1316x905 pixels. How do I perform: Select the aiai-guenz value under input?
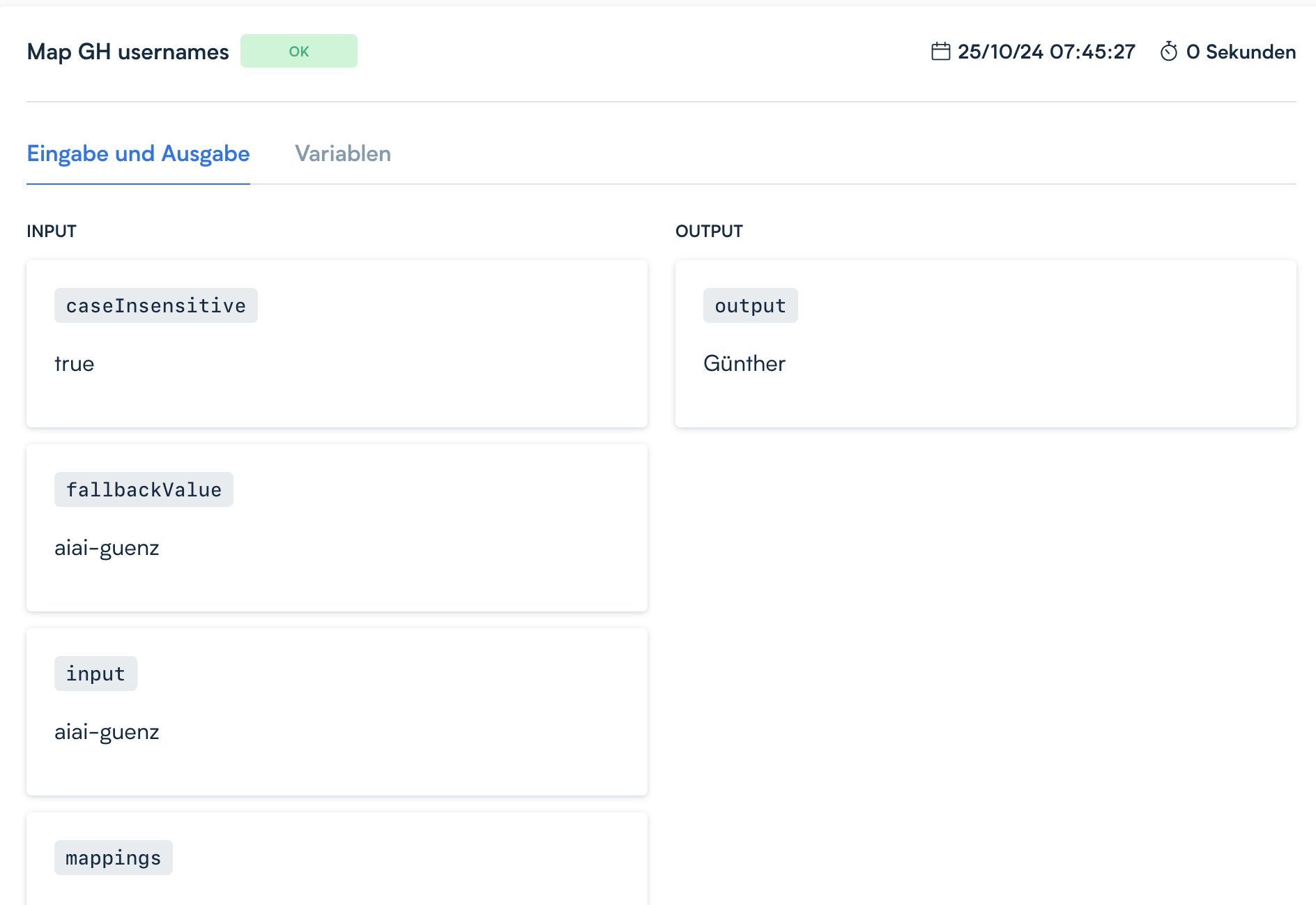(107, 732)
